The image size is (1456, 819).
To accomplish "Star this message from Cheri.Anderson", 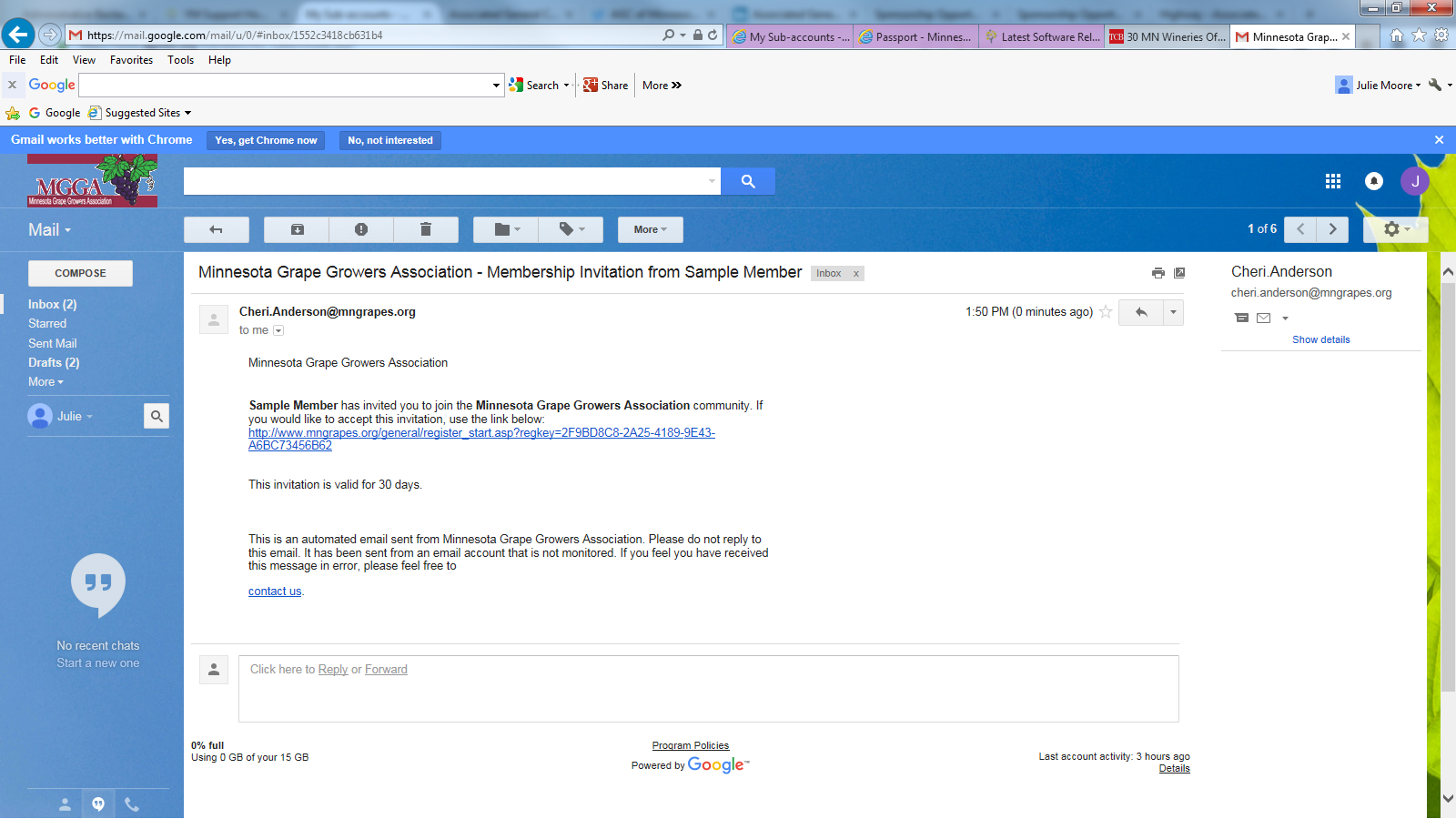I will pos(1106,312).
